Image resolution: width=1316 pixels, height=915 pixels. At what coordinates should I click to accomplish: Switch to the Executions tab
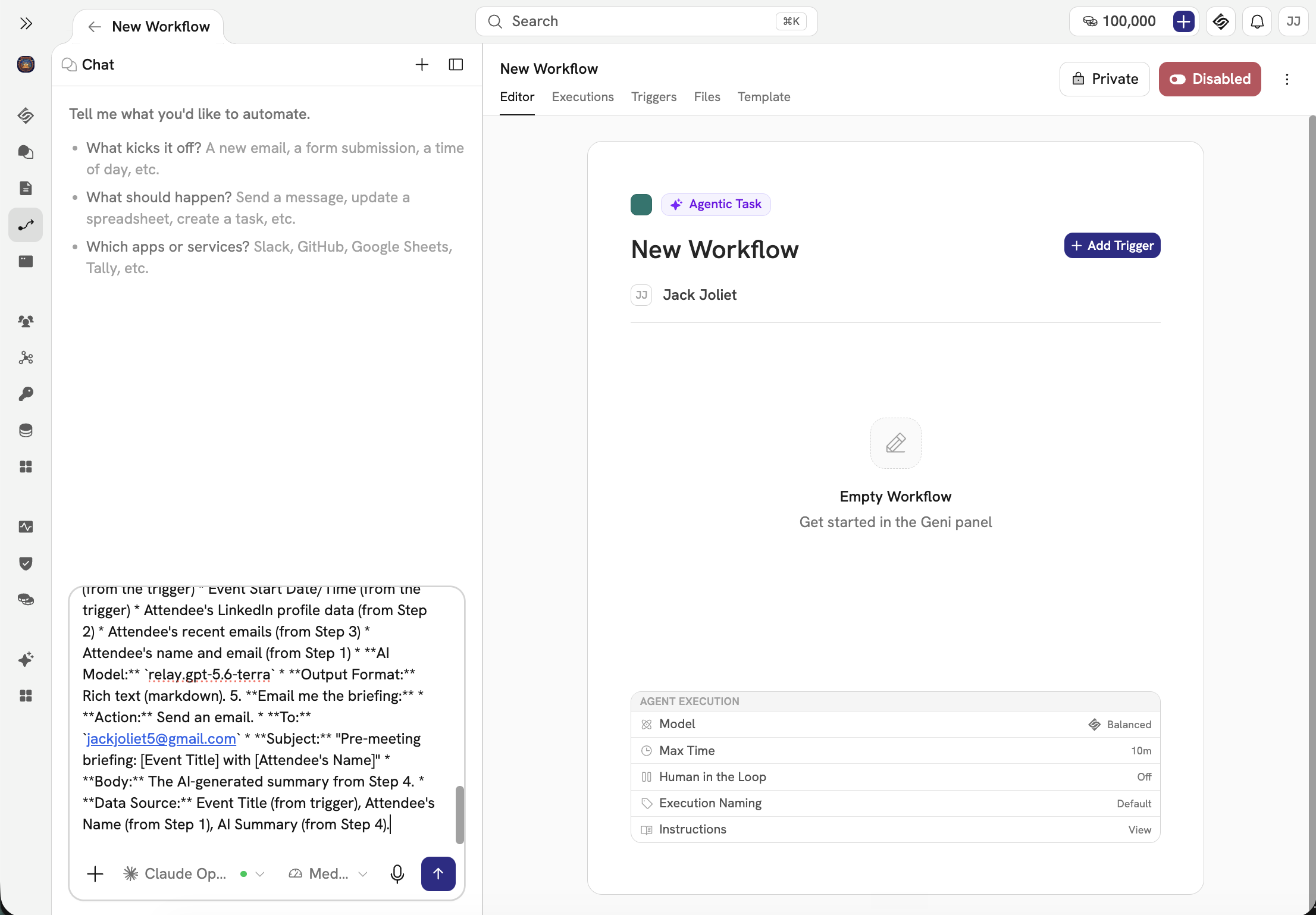tap(582, 97)
